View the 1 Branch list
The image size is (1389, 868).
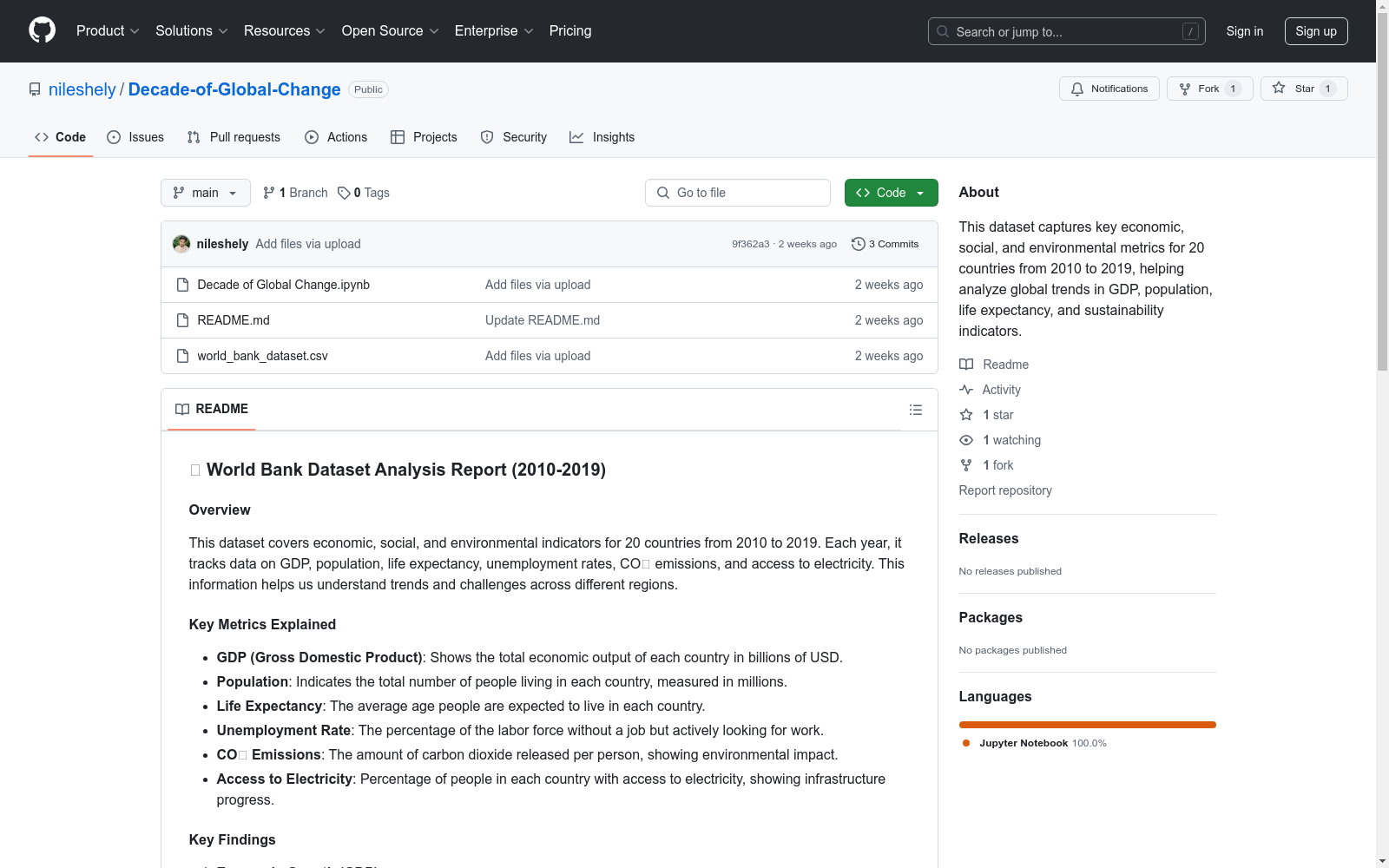295,193
